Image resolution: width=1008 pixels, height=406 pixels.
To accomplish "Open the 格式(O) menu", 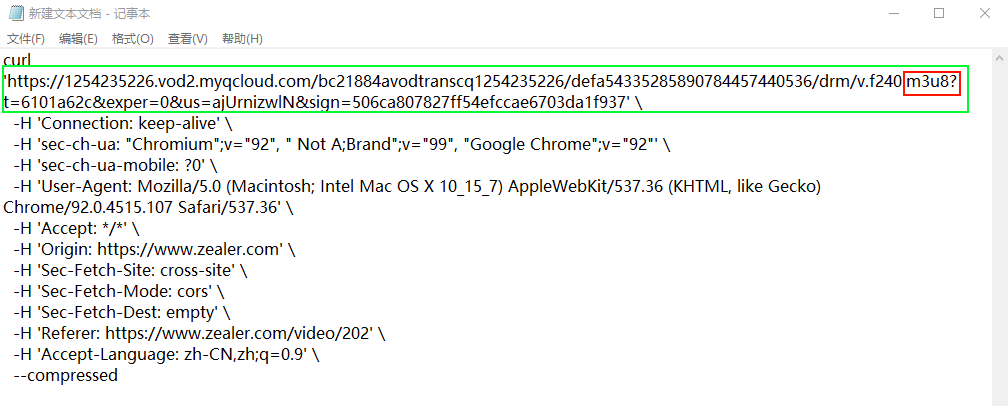I will [133, 39].
